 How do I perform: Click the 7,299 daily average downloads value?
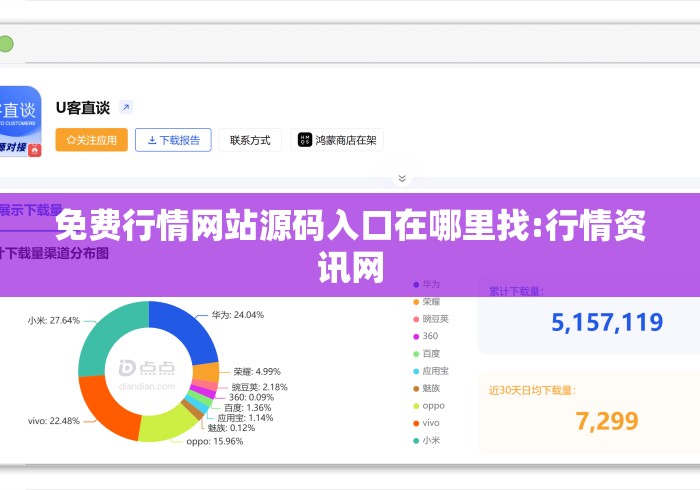(607, 421)
